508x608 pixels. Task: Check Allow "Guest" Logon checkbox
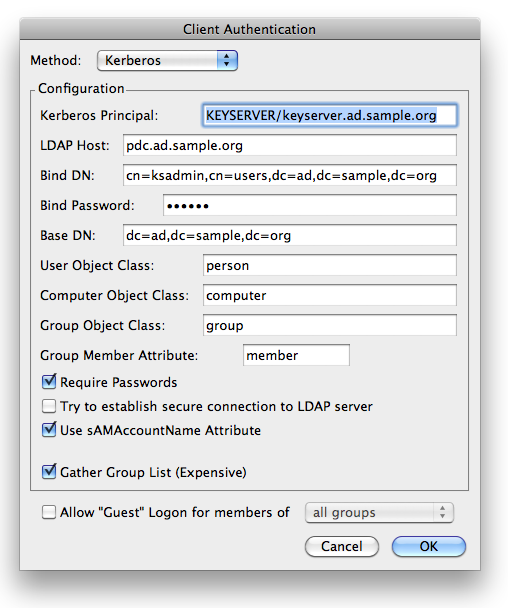tap(49, 512)
